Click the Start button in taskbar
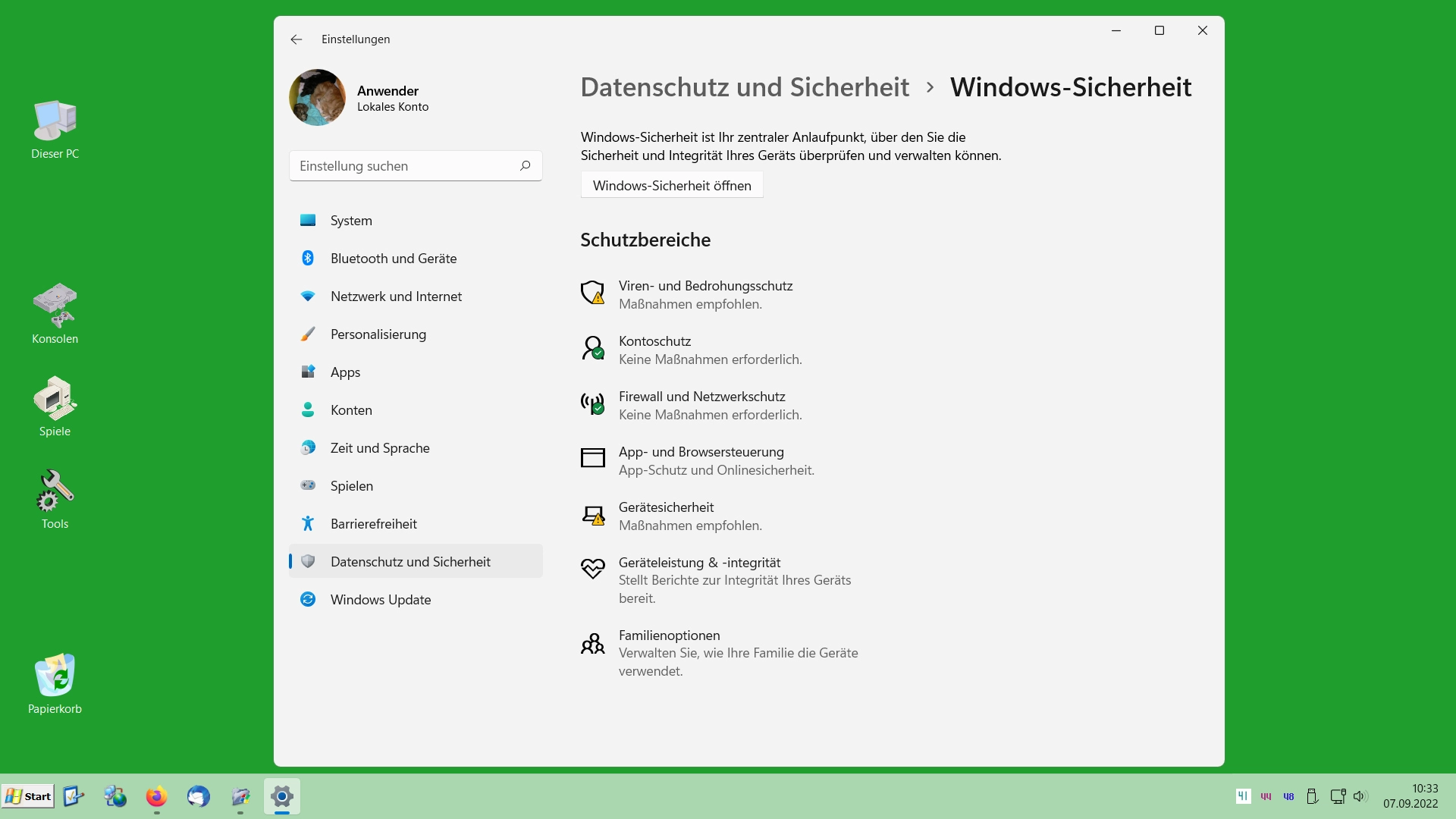The width and height of the screenshot is (1456, 819). click(28, 796)
